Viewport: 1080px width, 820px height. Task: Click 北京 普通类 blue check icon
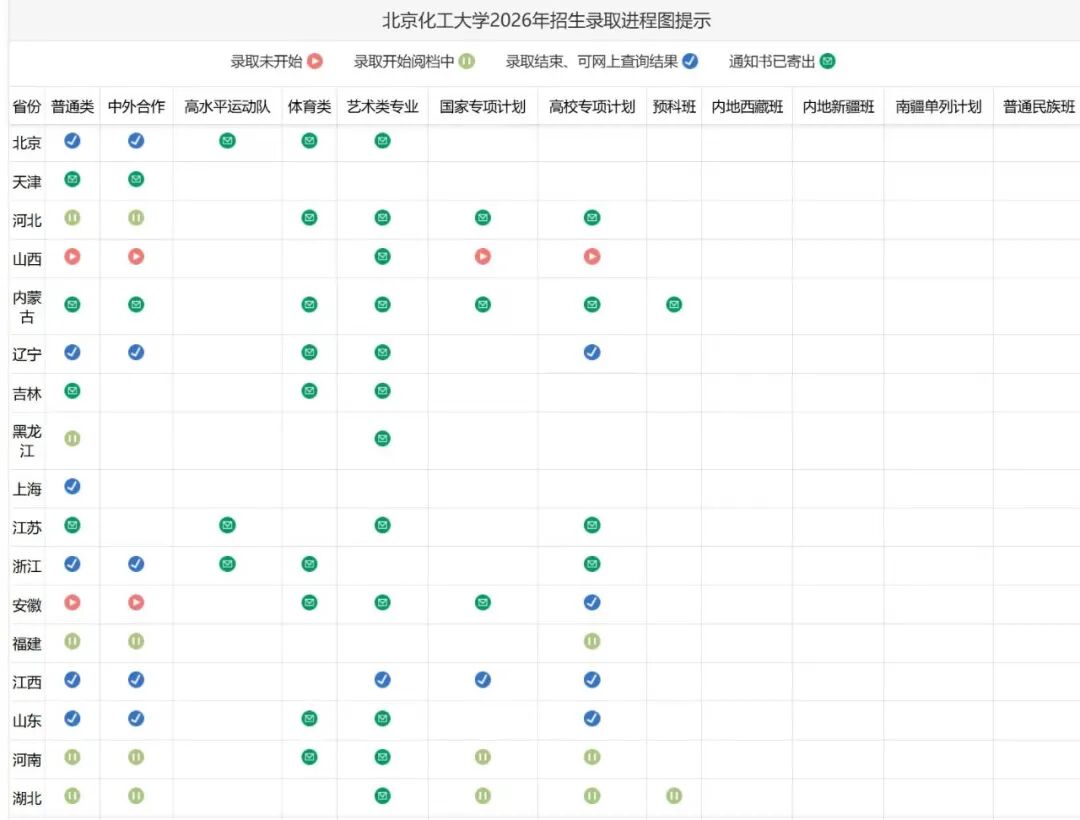coord(72,140)
